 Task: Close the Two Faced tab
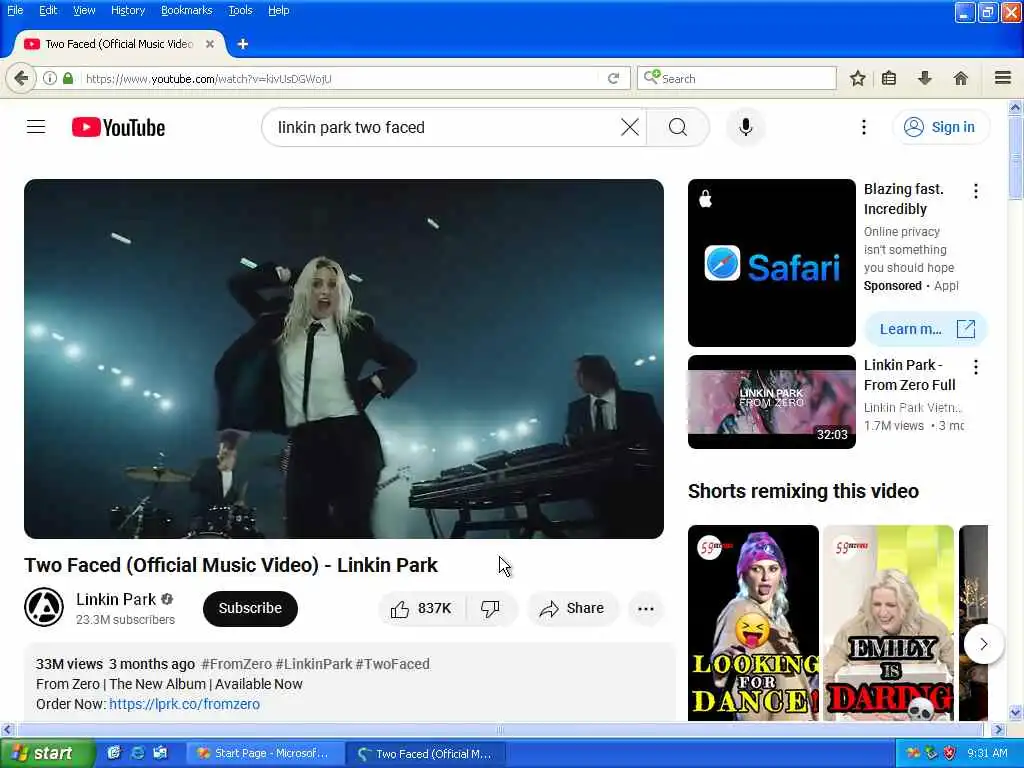[x=210, y=44]
